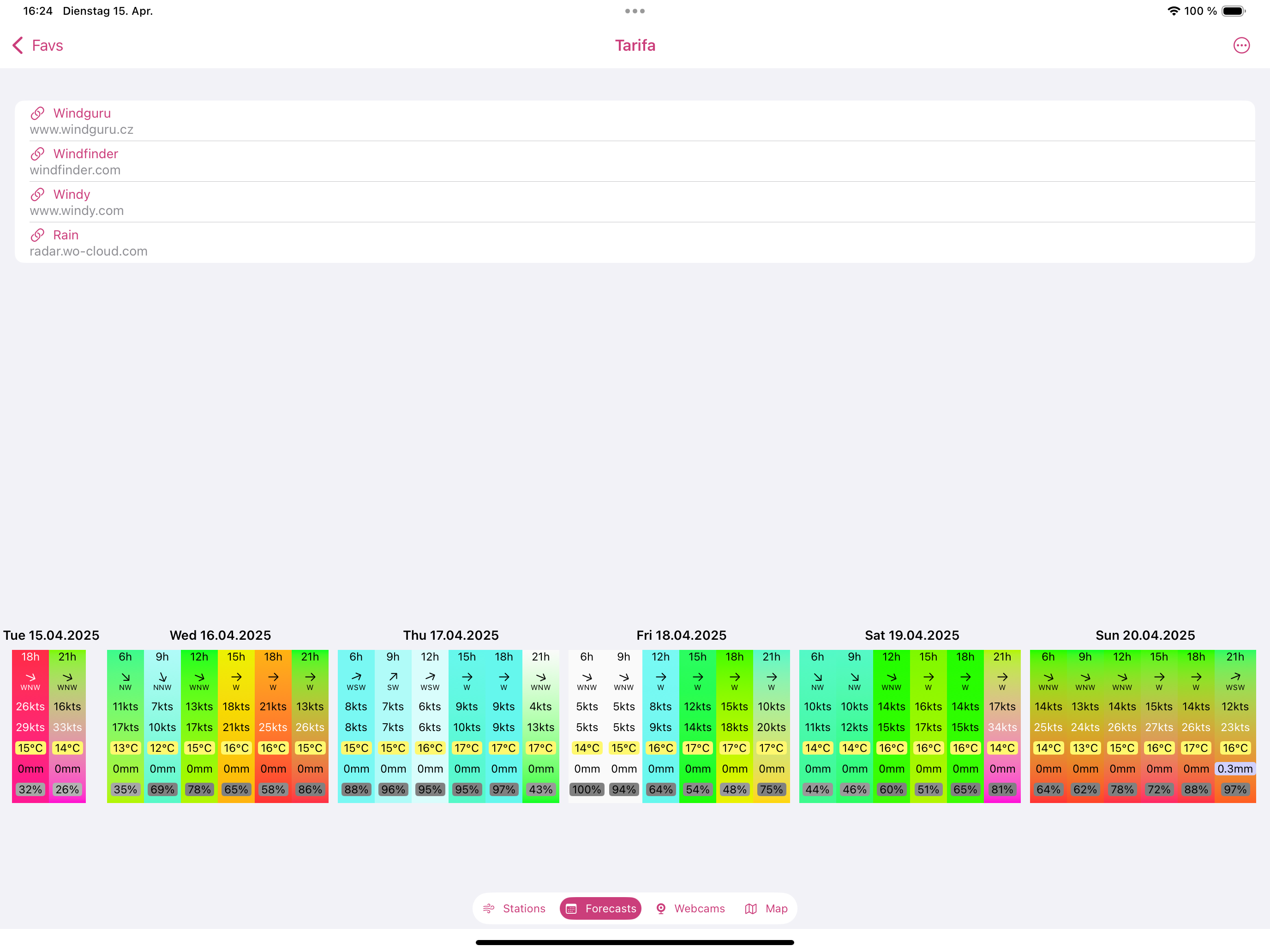Tap the 43% cloud cover on Thursday 21h
Viewport: 1270px width, 952px height.
coord(540,790)
